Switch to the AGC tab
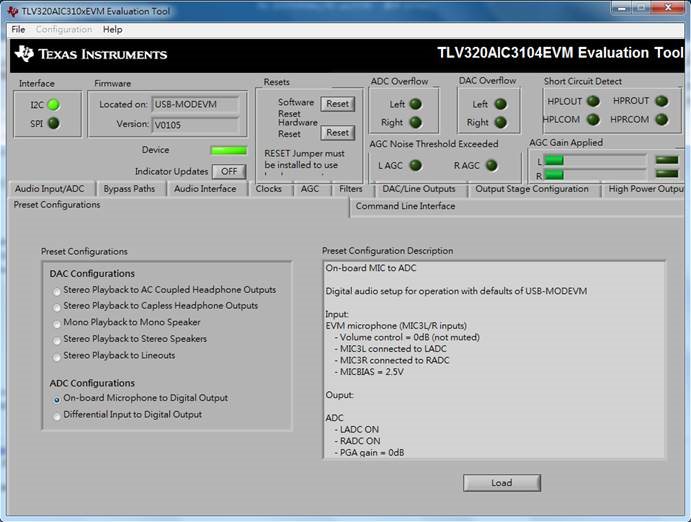691x522 pixels. pyautogui.click(x=310, y=189)
